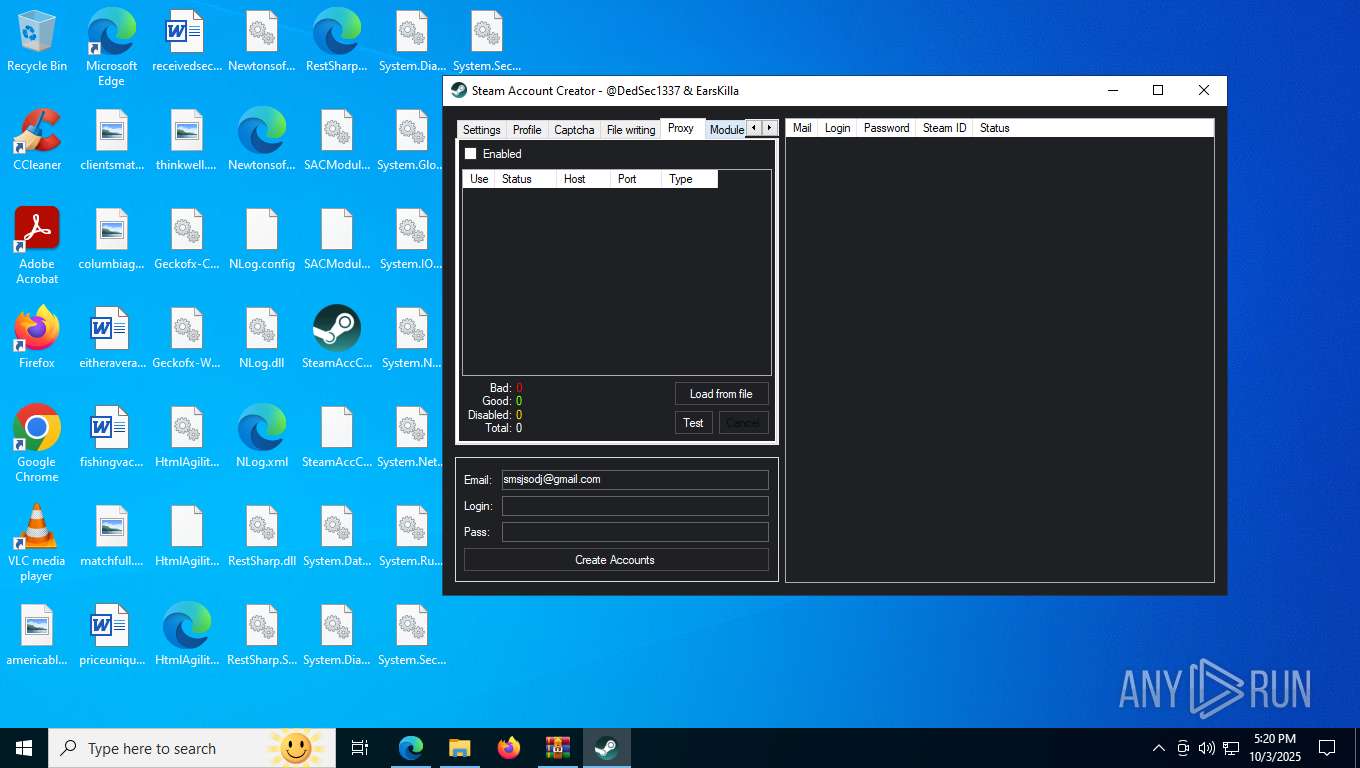
Task: Select the System.Glo dll file icon
Action: click(x=412, y=141)
